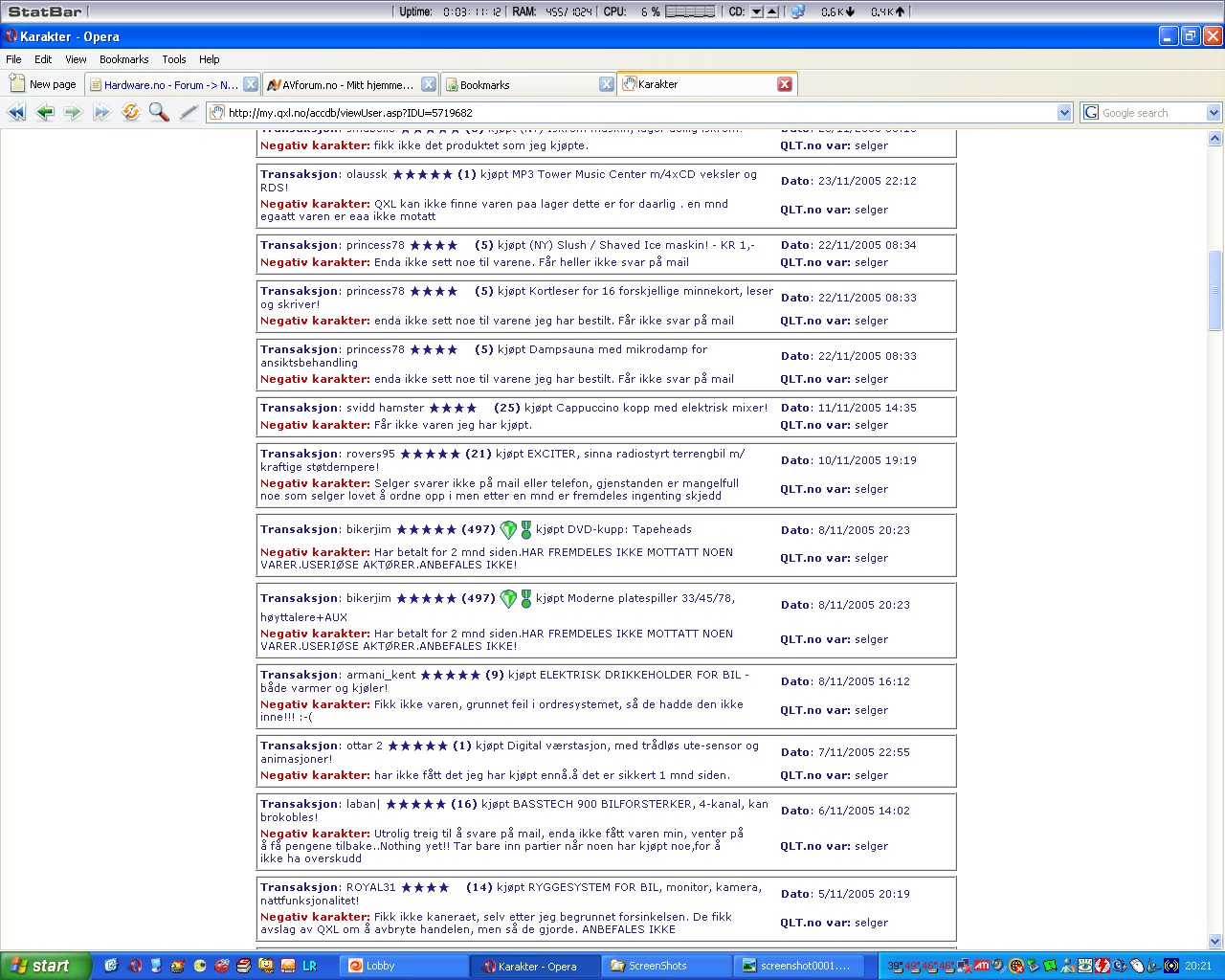The height and width of the screenshot is (980, 1225).
Task: Close the Bookmarks tab
Action: [607, 84]
